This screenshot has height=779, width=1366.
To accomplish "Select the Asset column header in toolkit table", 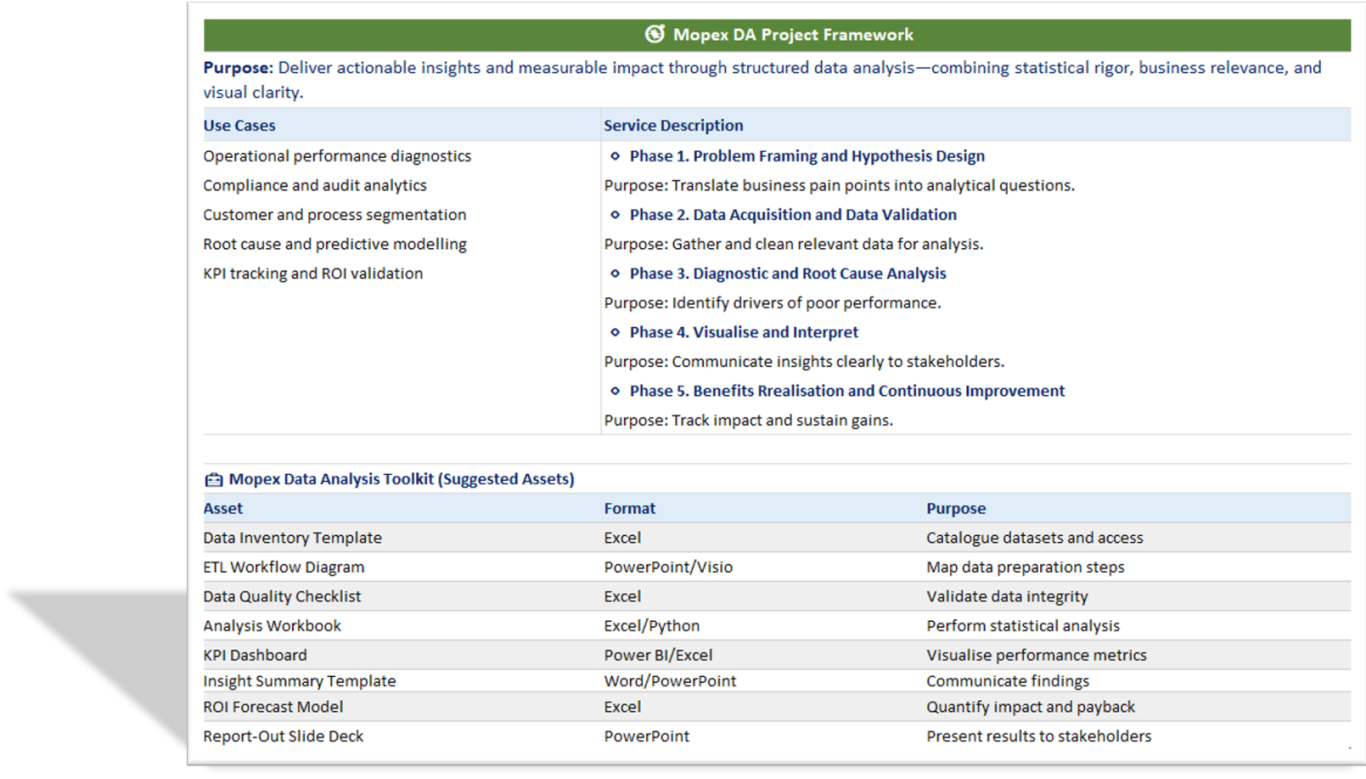I will (x=223, y=508).
